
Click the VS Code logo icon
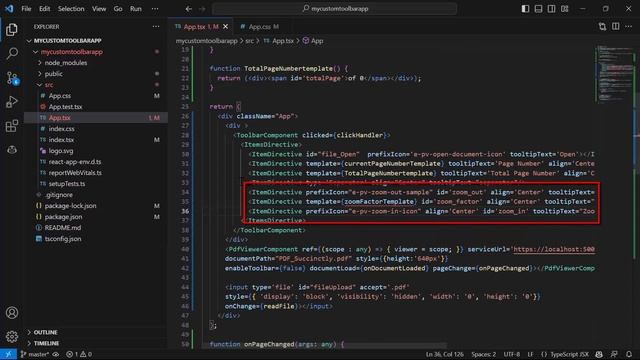[x=9, y=9]
